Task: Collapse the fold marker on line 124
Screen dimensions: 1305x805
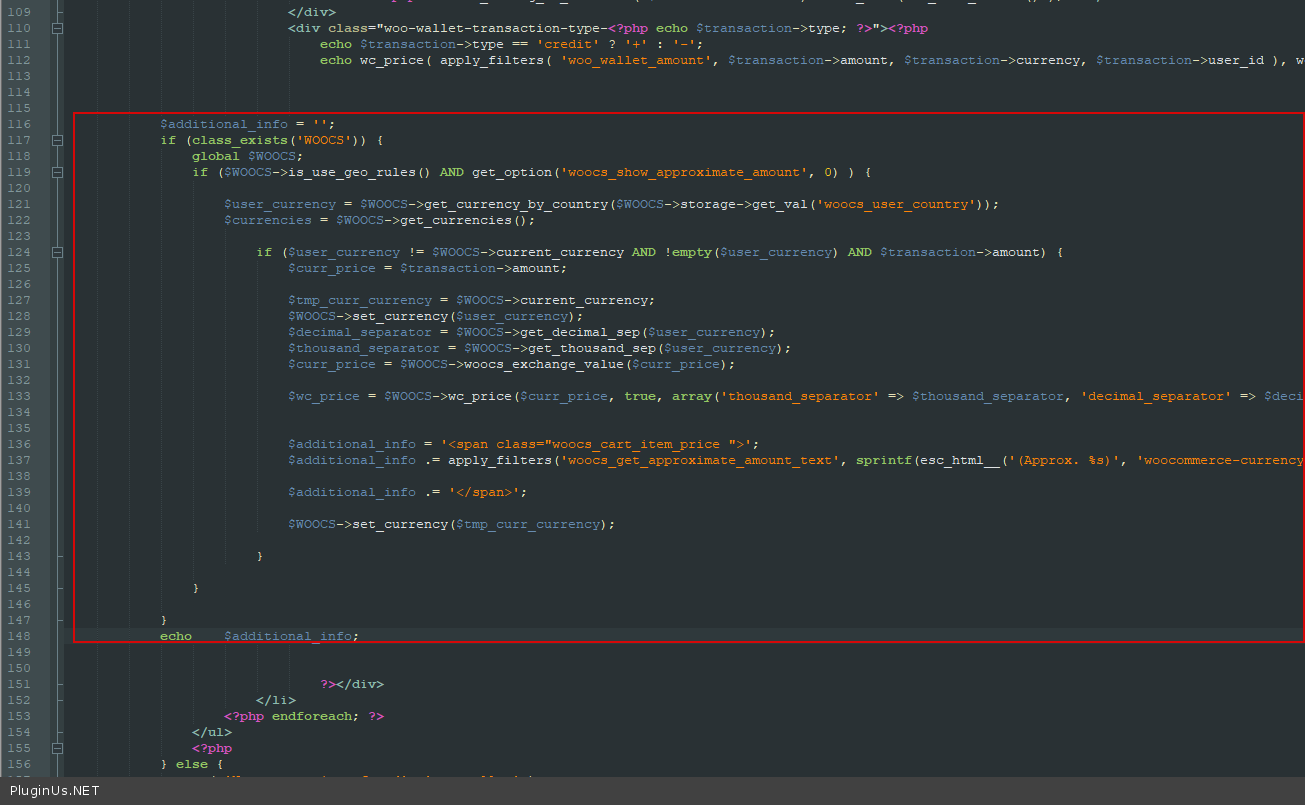Action: (57, 252)
